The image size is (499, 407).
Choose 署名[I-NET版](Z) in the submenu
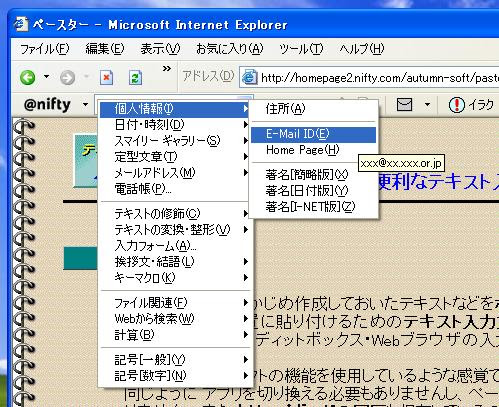[313, 207]
